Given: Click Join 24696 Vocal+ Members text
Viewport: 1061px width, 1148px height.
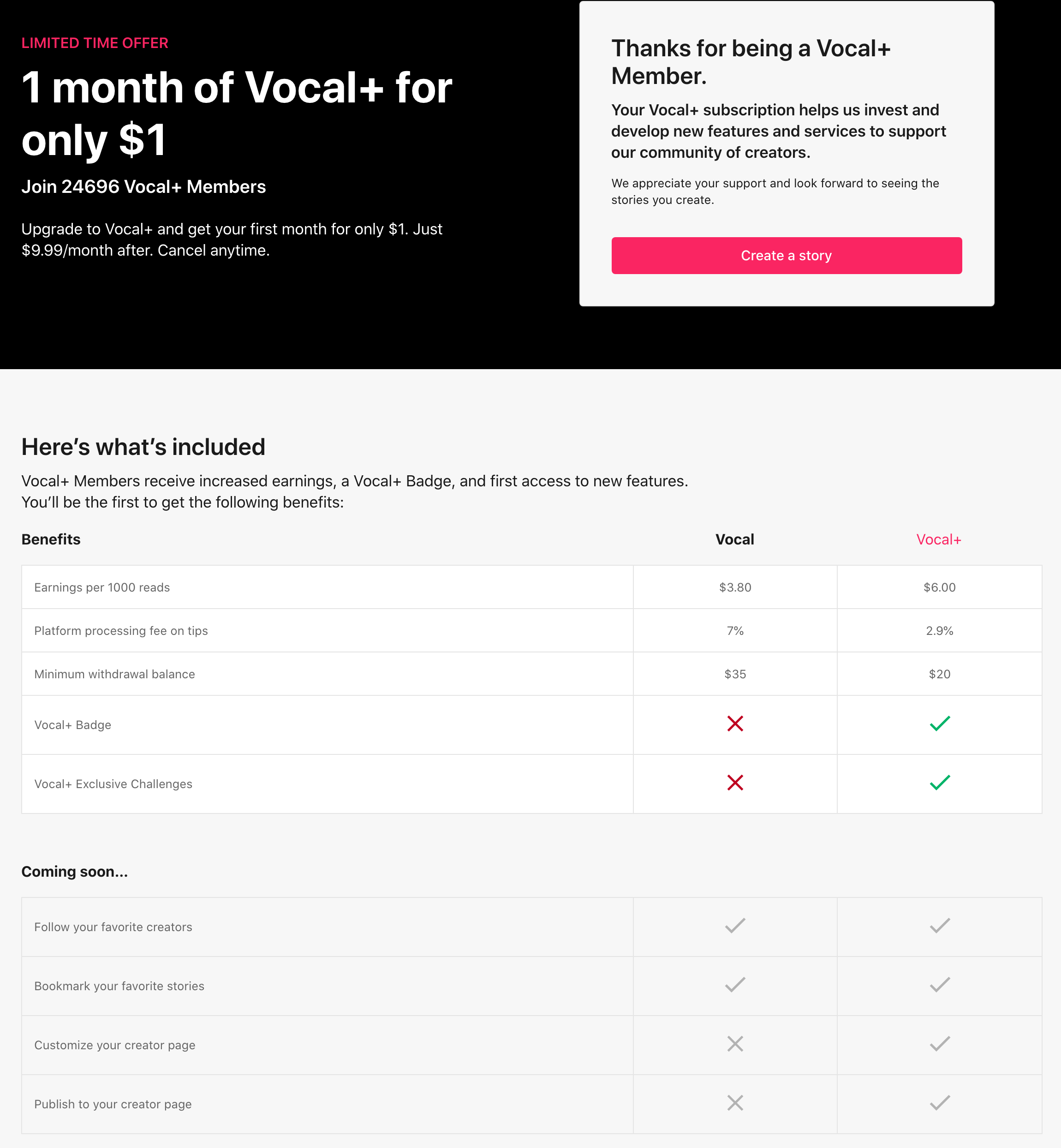Looking at the screenshot, I should (x=143, y=187).
